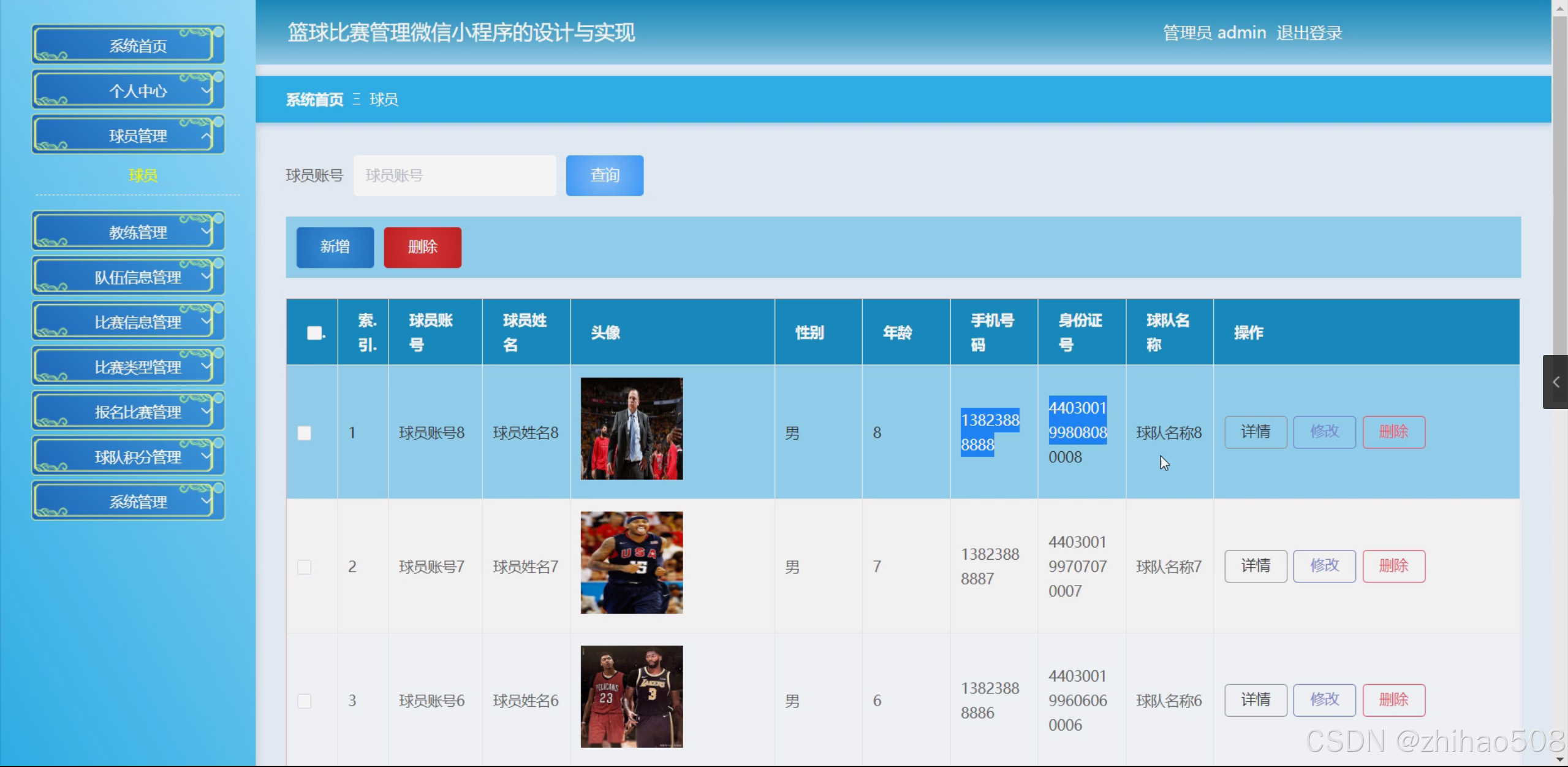
Task: Click 退出登录 link in header
Action: pos(1309,32)
